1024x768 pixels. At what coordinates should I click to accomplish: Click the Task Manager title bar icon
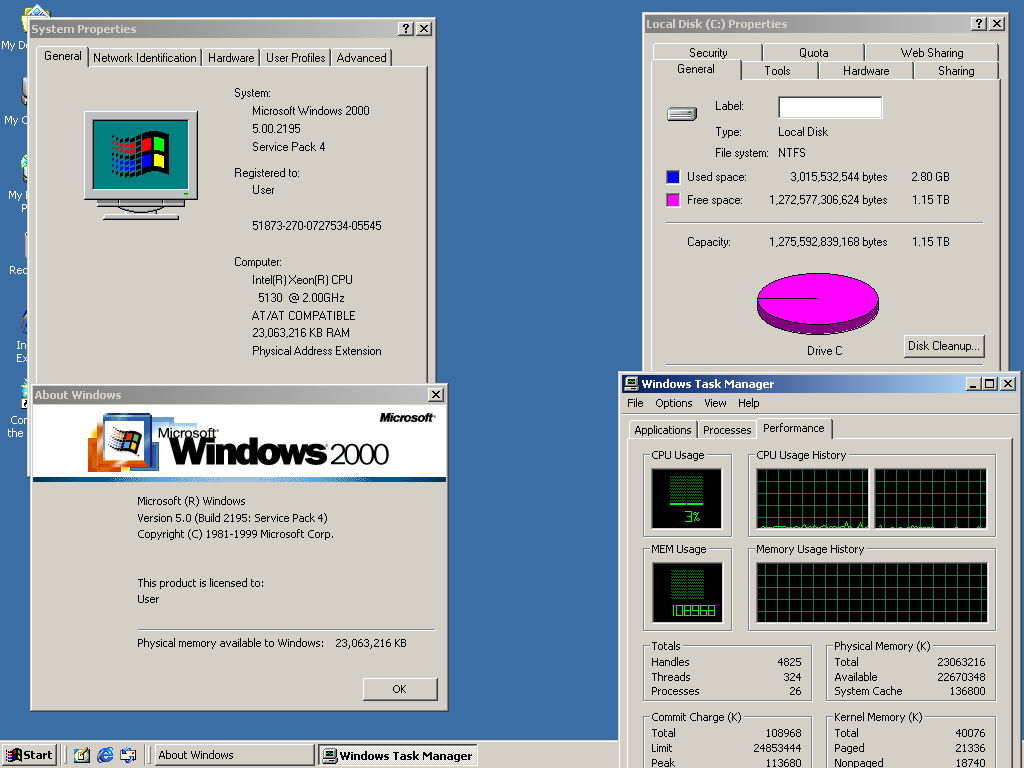[x=631, y=384]
